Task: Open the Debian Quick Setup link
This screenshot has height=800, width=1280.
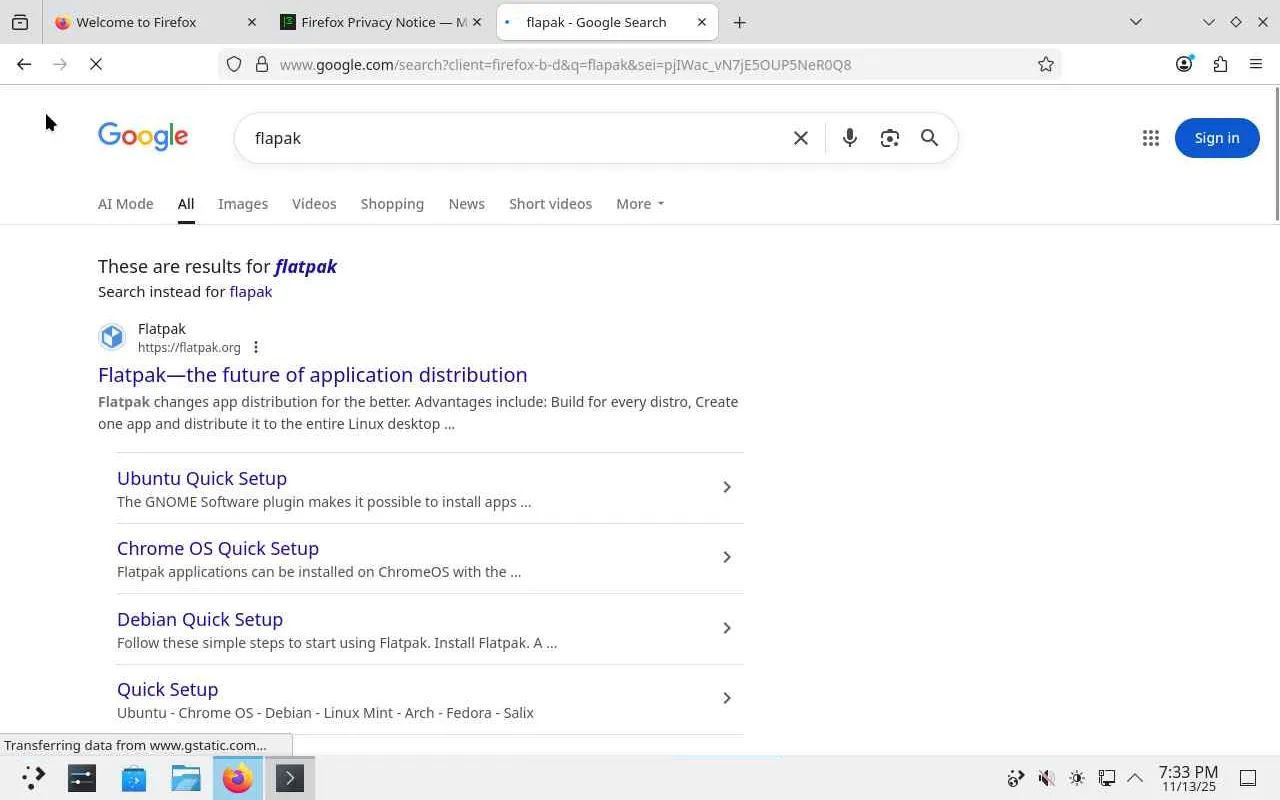Action: (x=200, y=620)
